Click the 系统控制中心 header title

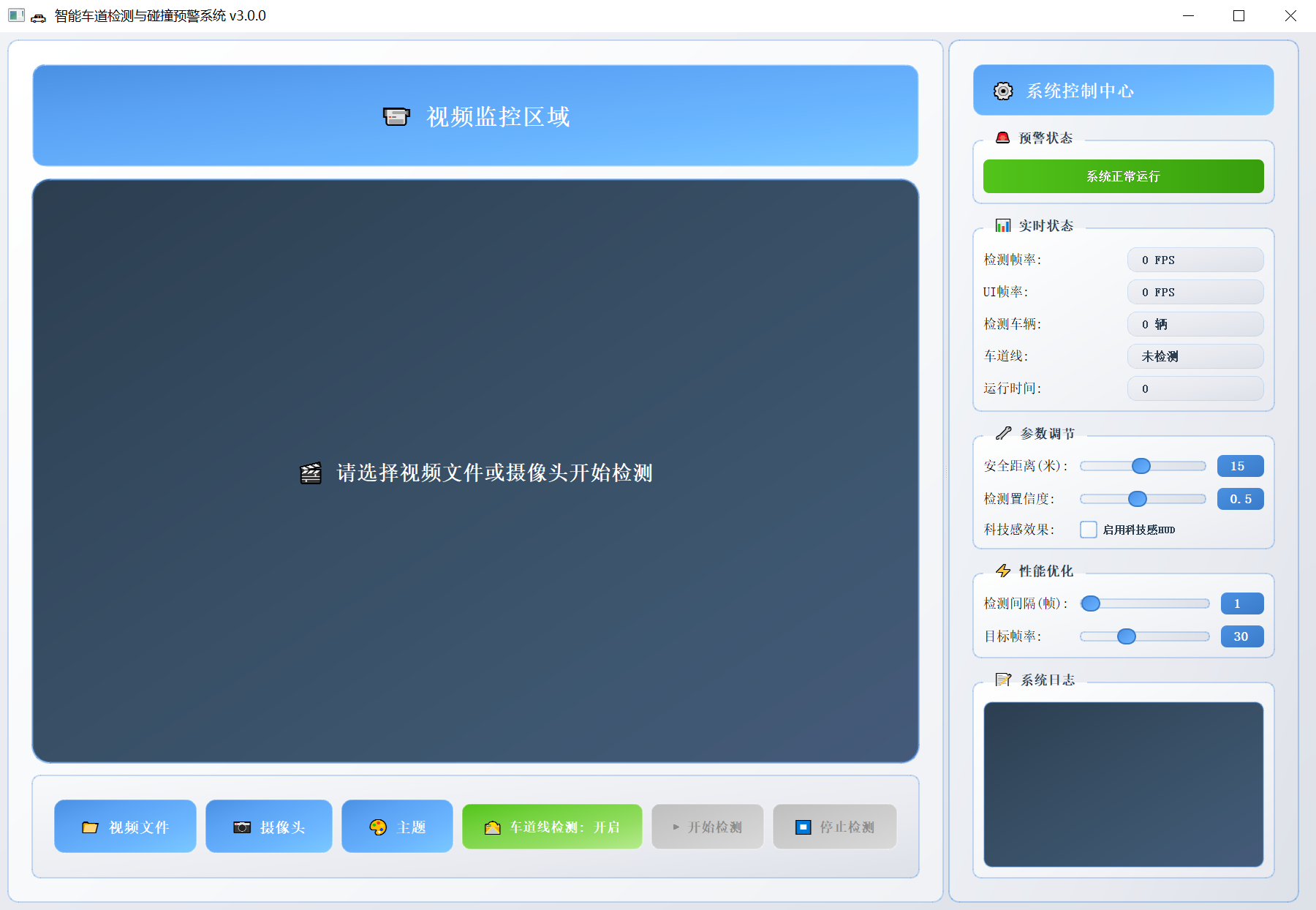pos(1080,91)
